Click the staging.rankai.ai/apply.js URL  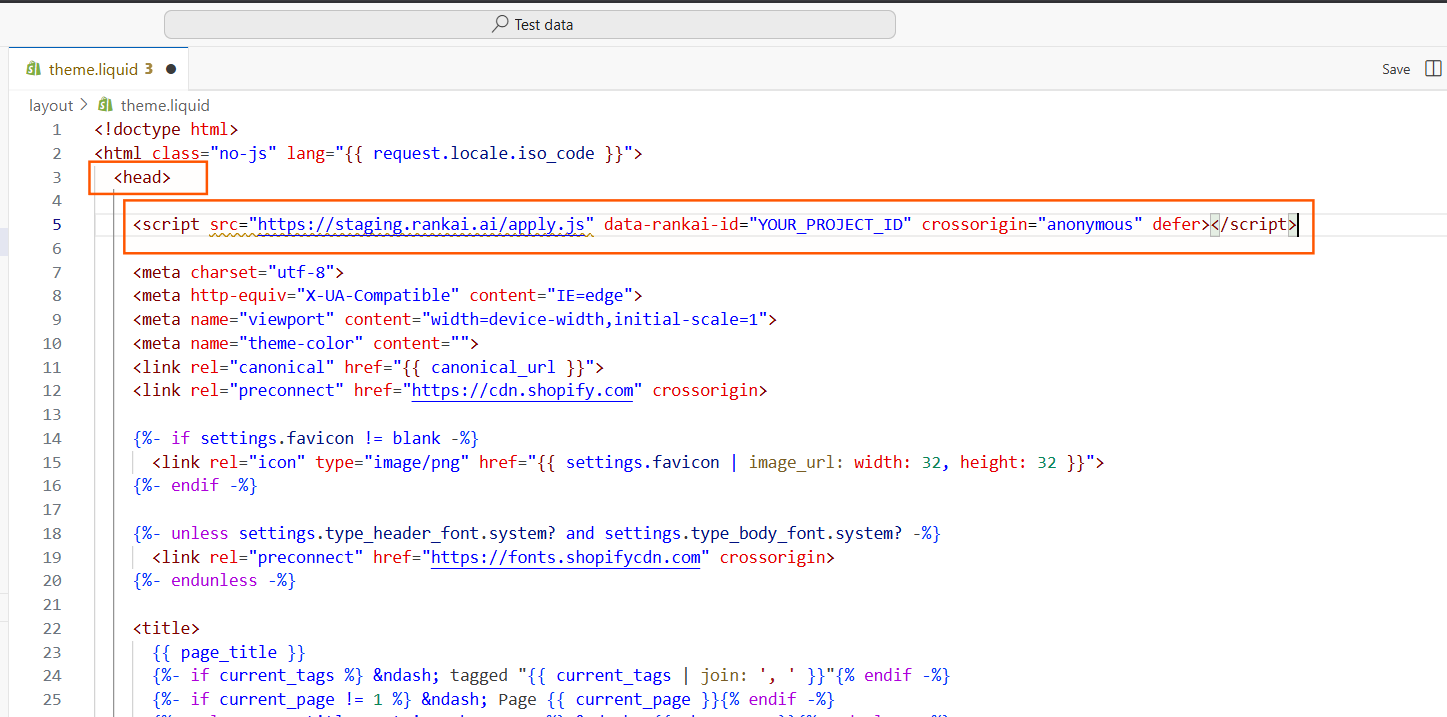coord(422,224)
